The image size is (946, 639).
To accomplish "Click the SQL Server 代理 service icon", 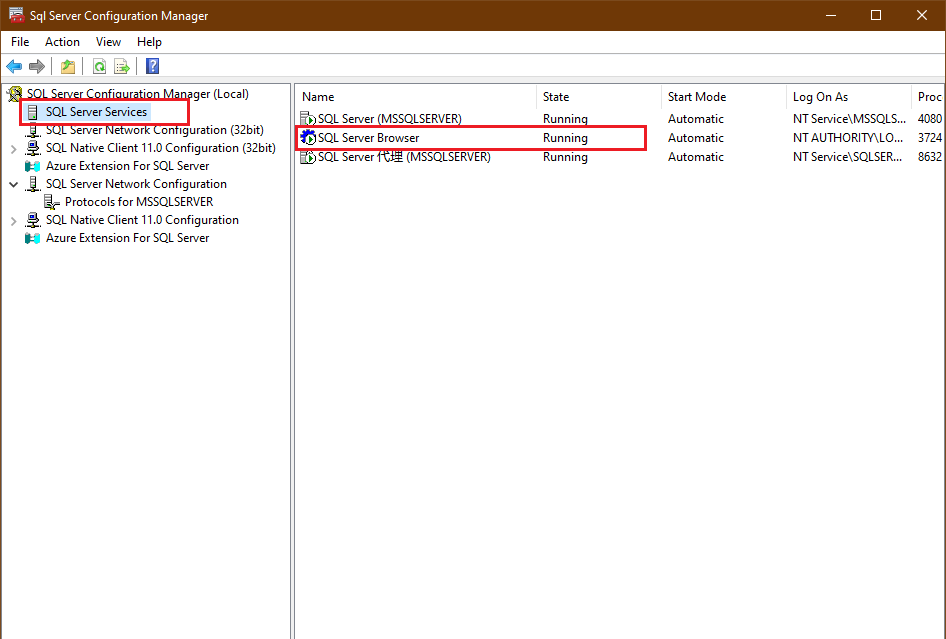I will point(308,157).
